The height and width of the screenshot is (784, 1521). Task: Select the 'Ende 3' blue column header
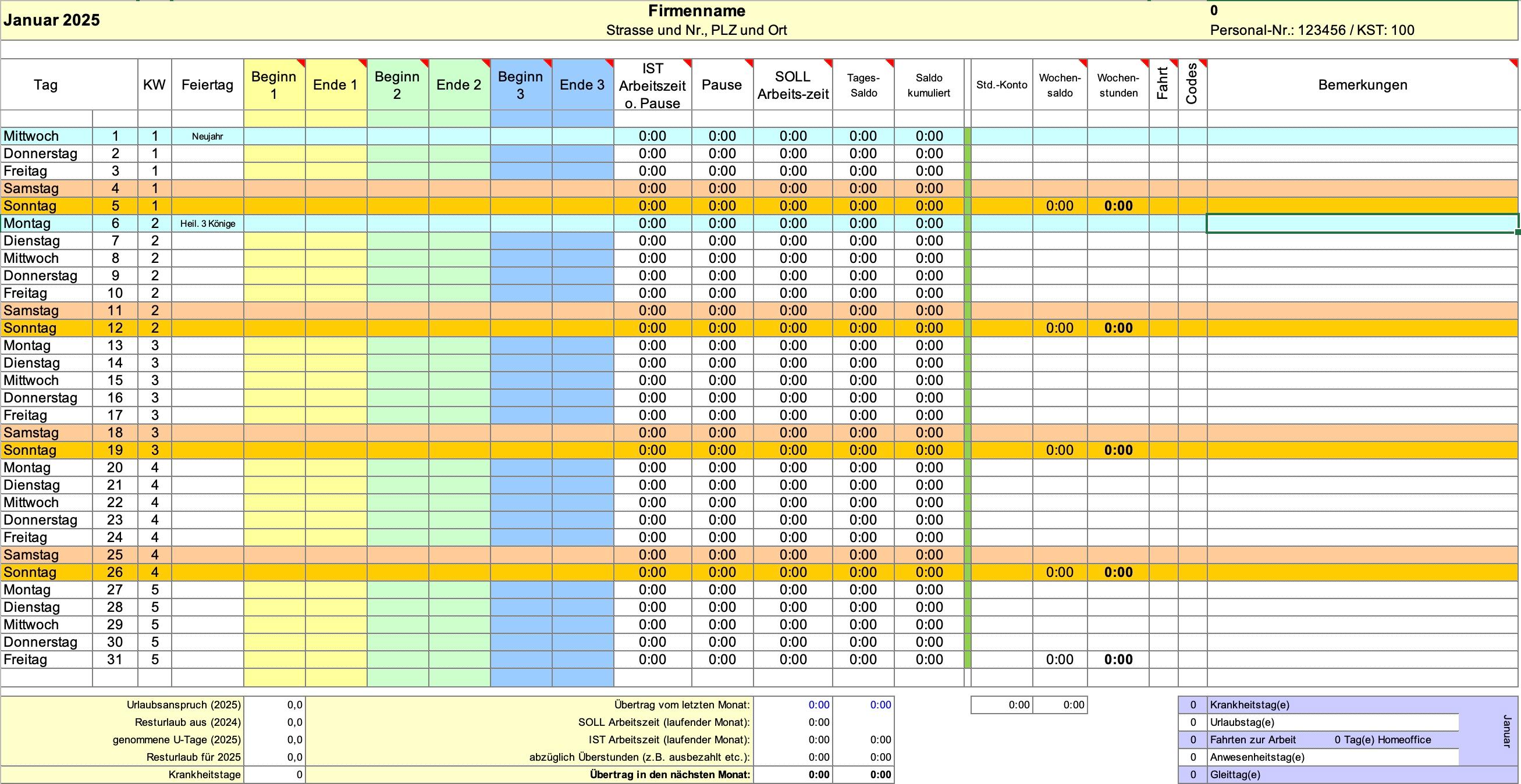(x=582, y=84)
